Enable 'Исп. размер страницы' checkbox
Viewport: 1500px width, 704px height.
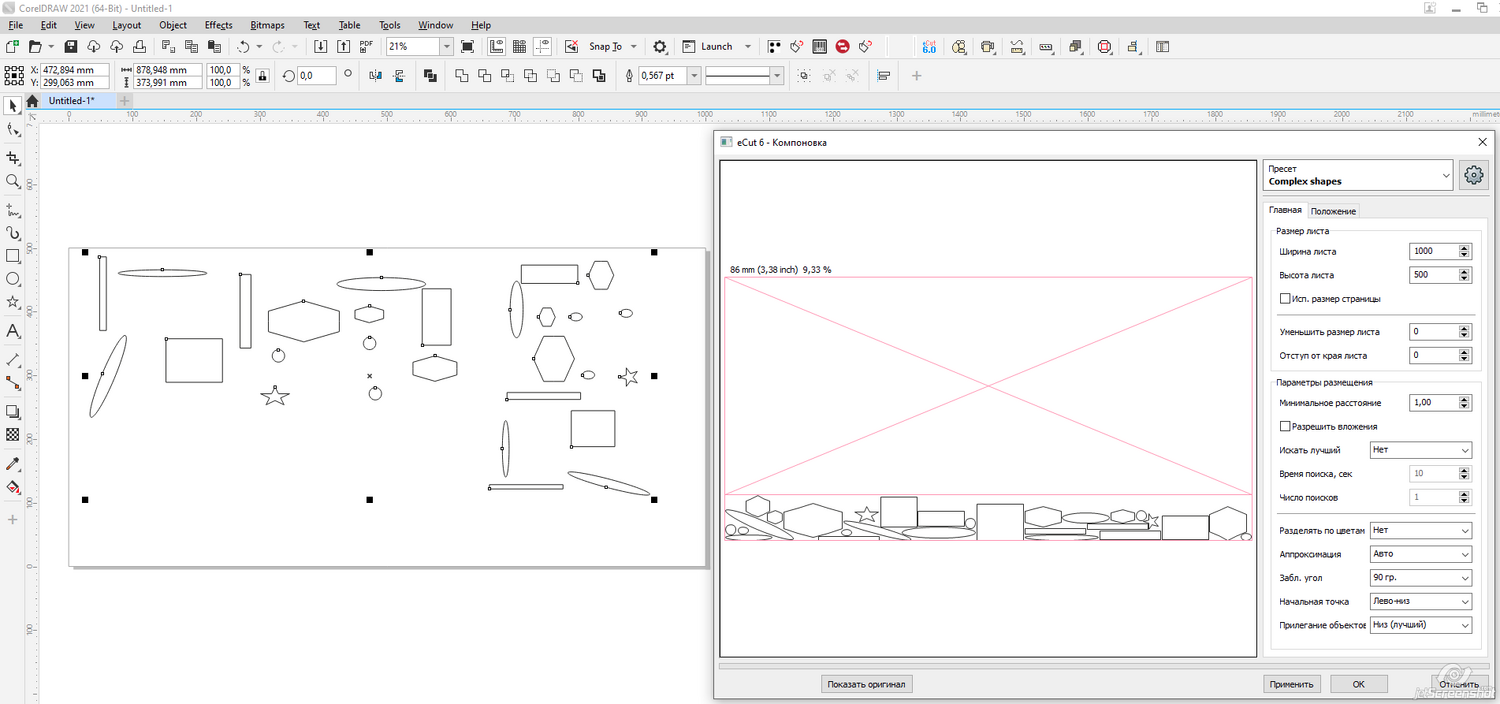[1286, 298]
